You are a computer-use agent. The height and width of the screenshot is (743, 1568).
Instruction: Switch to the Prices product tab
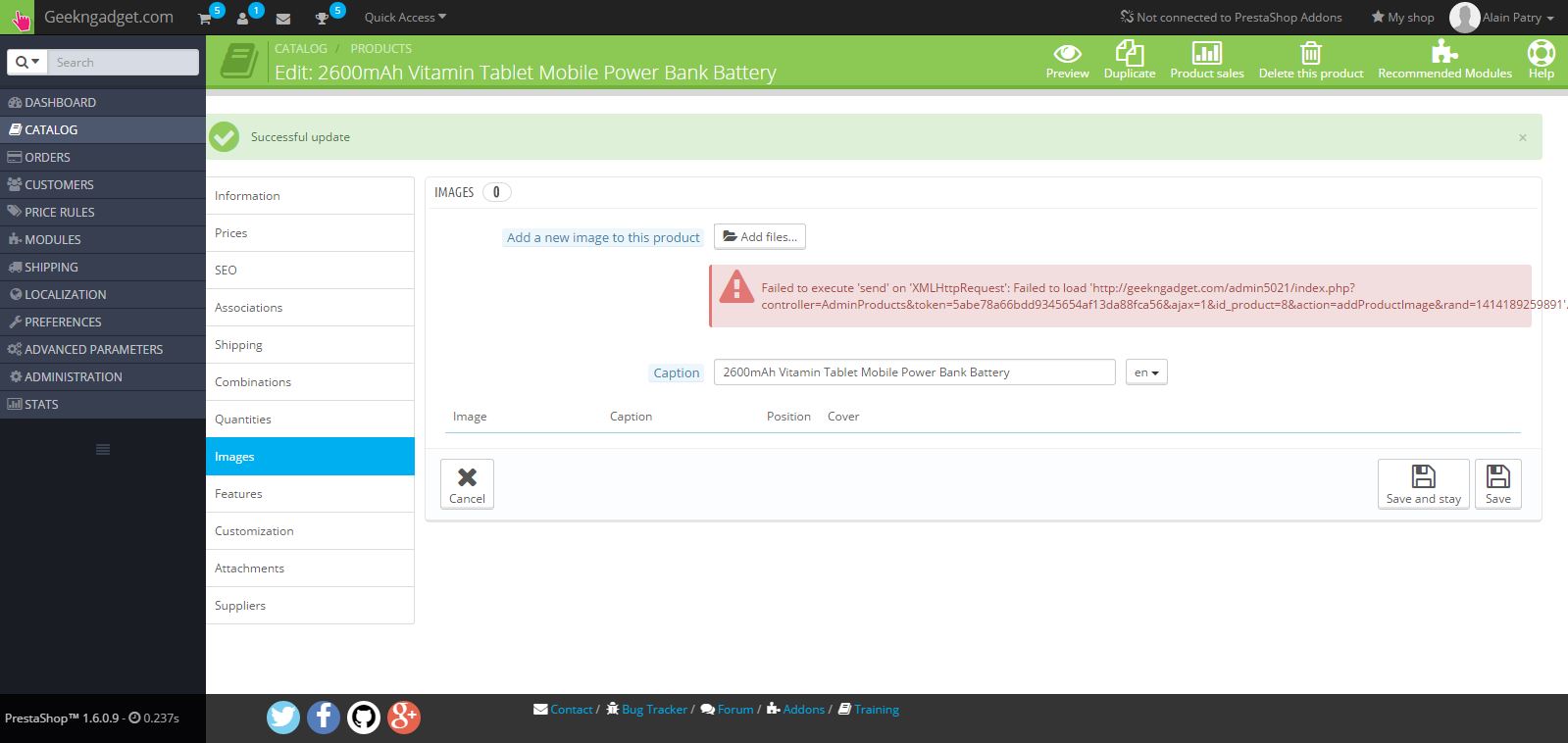pyautogui.click(x=310, y=233)
